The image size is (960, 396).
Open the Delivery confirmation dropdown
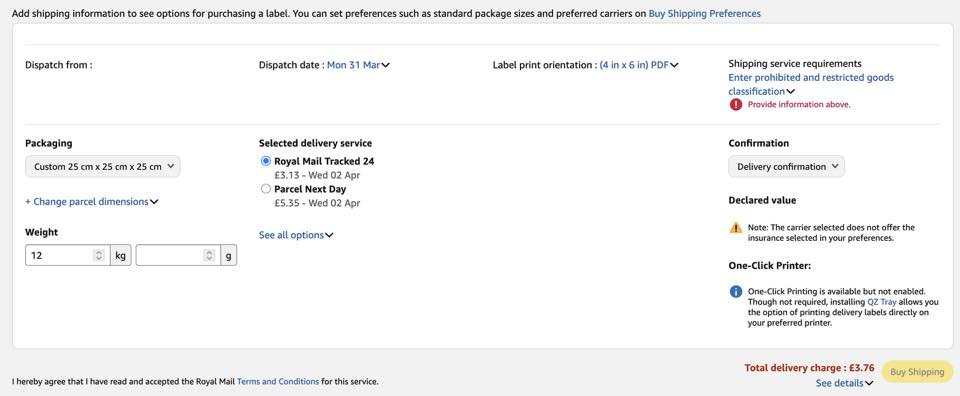pyautogui.click(x=786, y=166)
